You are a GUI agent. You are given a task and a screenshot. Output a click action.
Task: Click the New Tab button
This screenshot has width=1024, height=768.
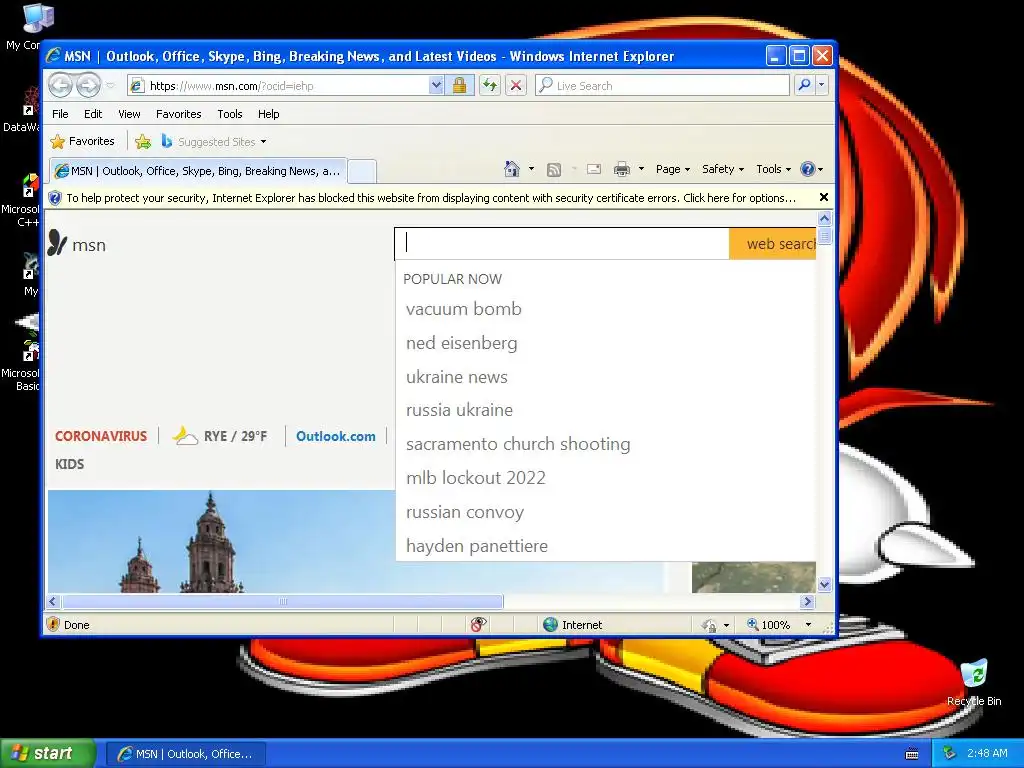tap(362, 172)
